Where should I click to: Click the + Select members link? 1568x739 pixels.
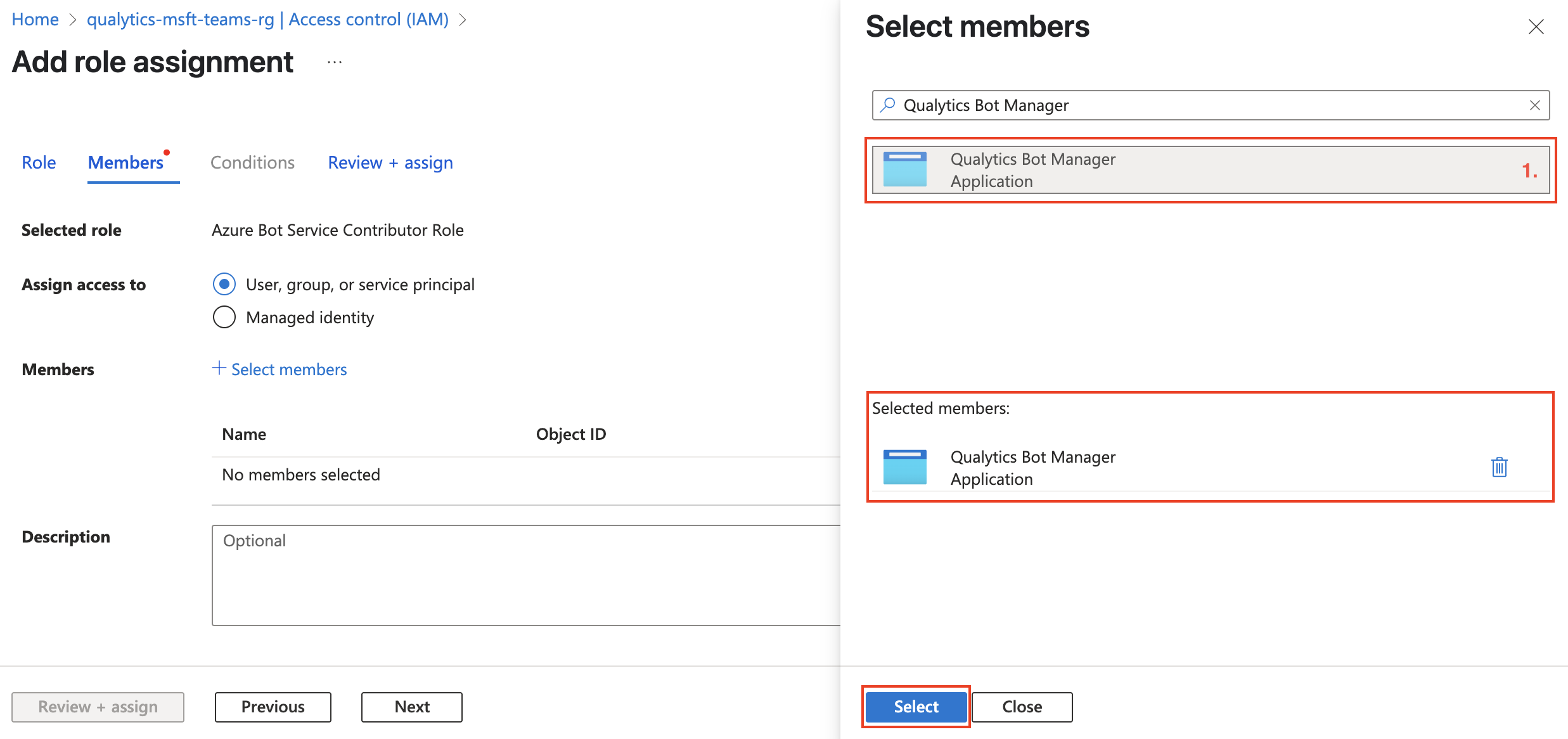[x=280, y=369]
